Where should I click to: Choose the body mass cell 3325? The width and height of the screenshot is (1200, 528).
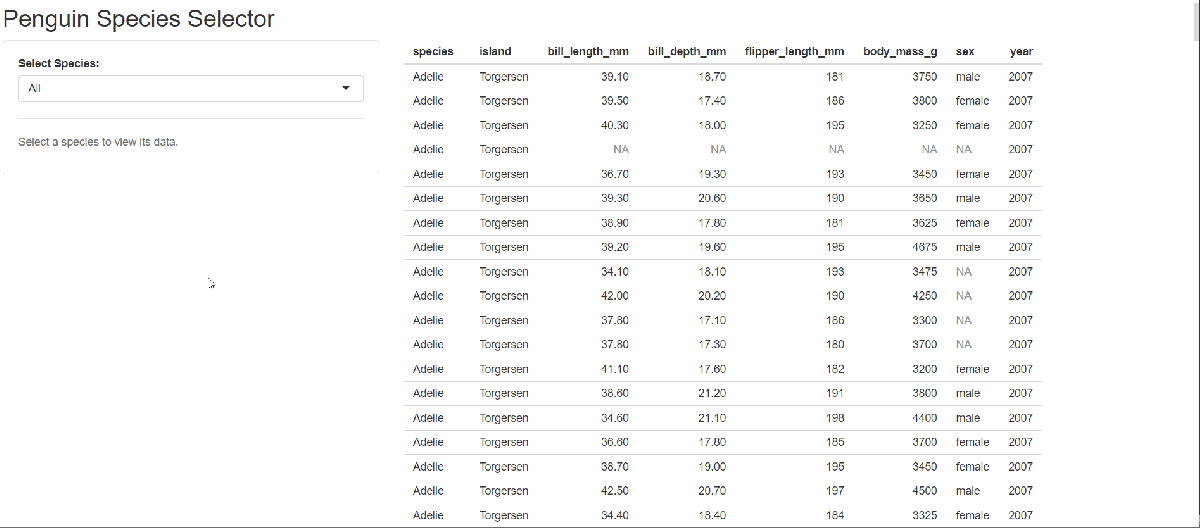(x=925, y=515)
